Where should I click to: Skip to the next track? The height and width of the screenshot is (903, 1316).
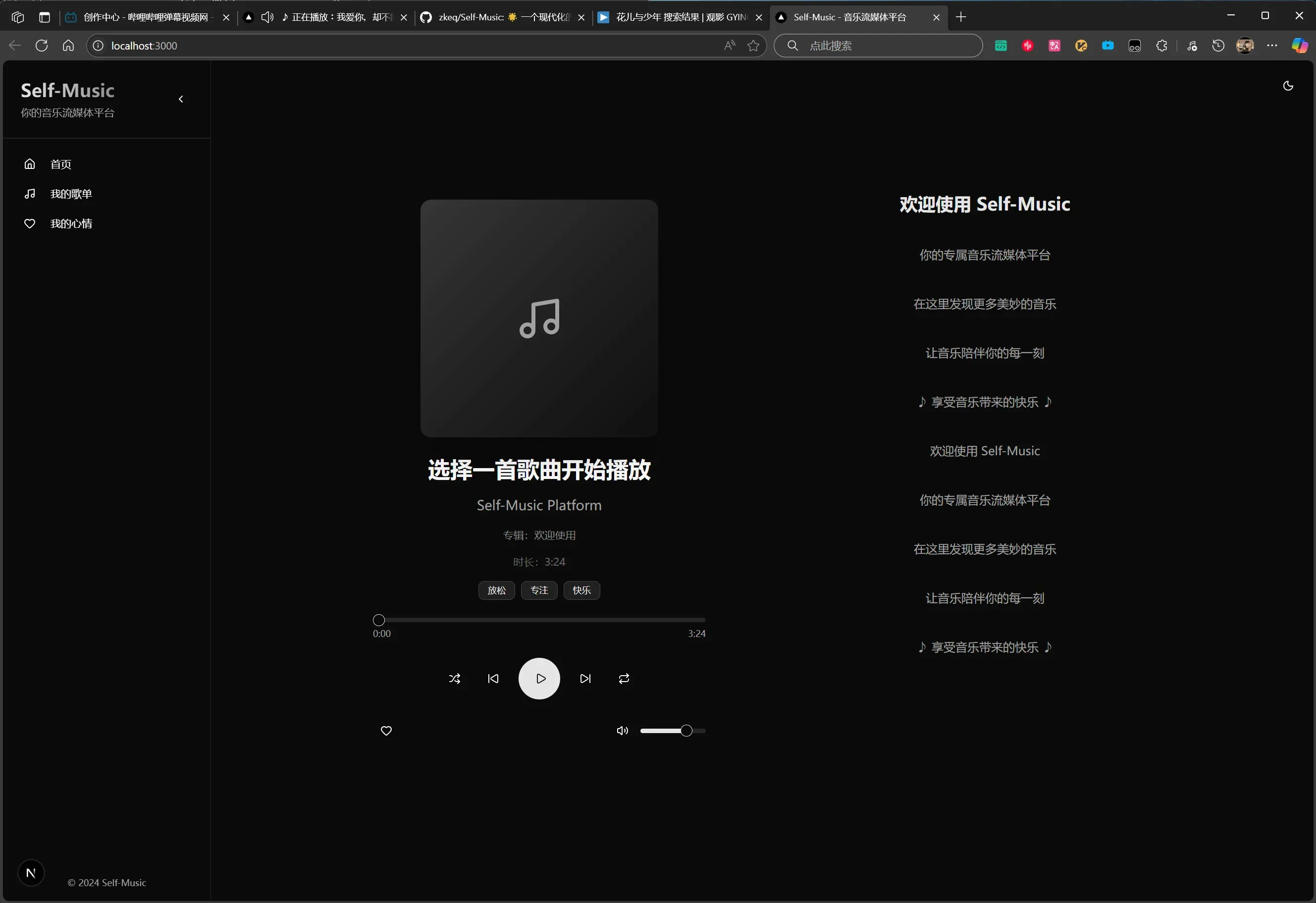click(x=585, y=678)
